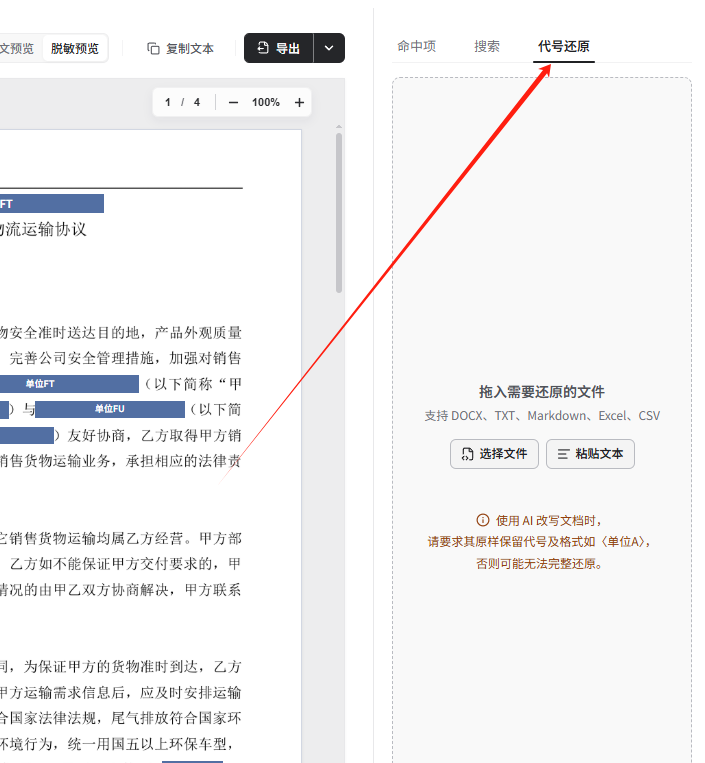Click the 单位FT redacted block
This screenshot has height=763, width=705.
69,384
